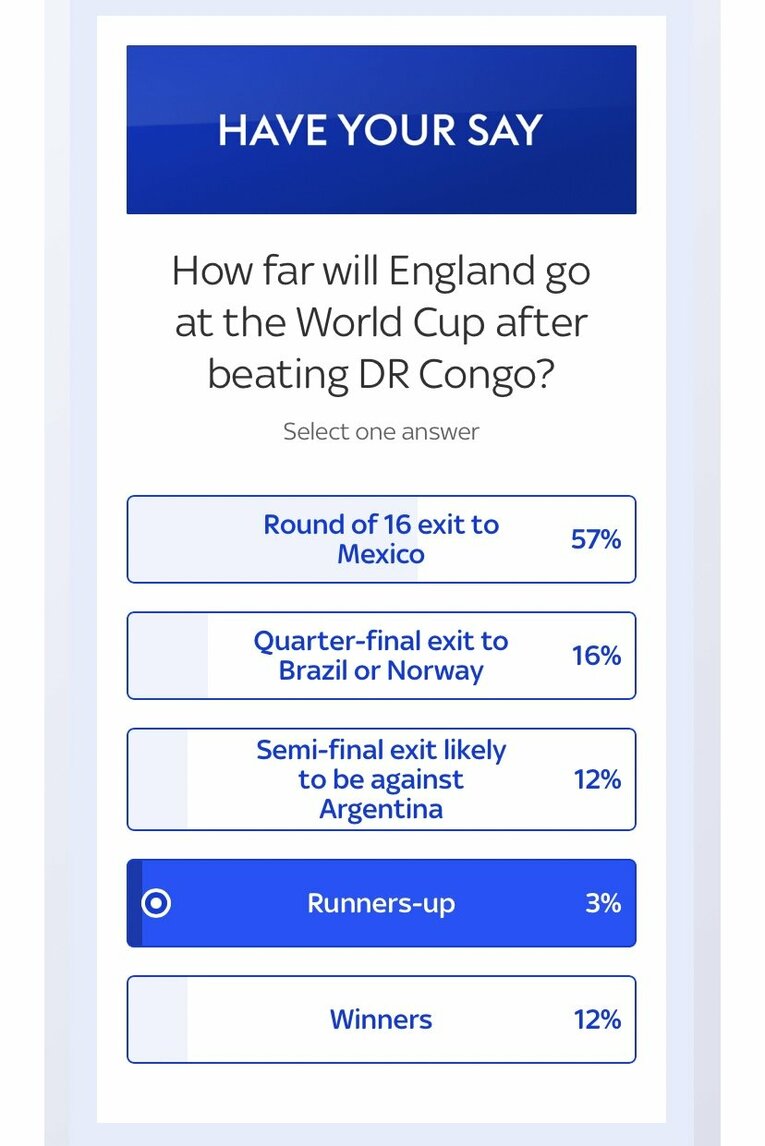This screenshot has height=1146, width=765.
Task: Click the 16% result percentage
Action: [x=596, y=655]
